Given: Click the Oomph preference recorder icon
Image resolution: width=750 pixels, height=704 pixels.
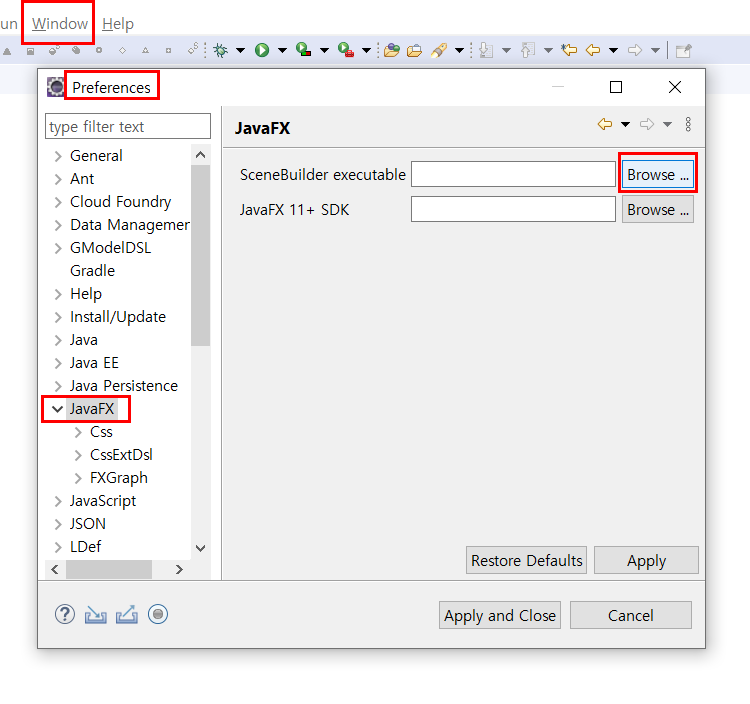Looking at the screenshot, I should coord(158,614).
